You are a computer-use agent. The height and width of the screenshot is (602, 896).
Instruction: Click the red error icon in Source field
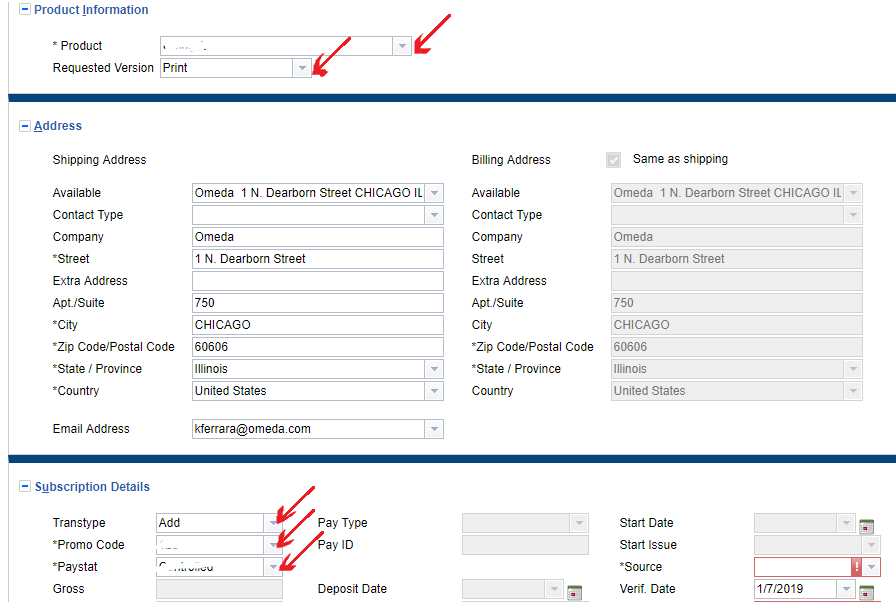856,567
